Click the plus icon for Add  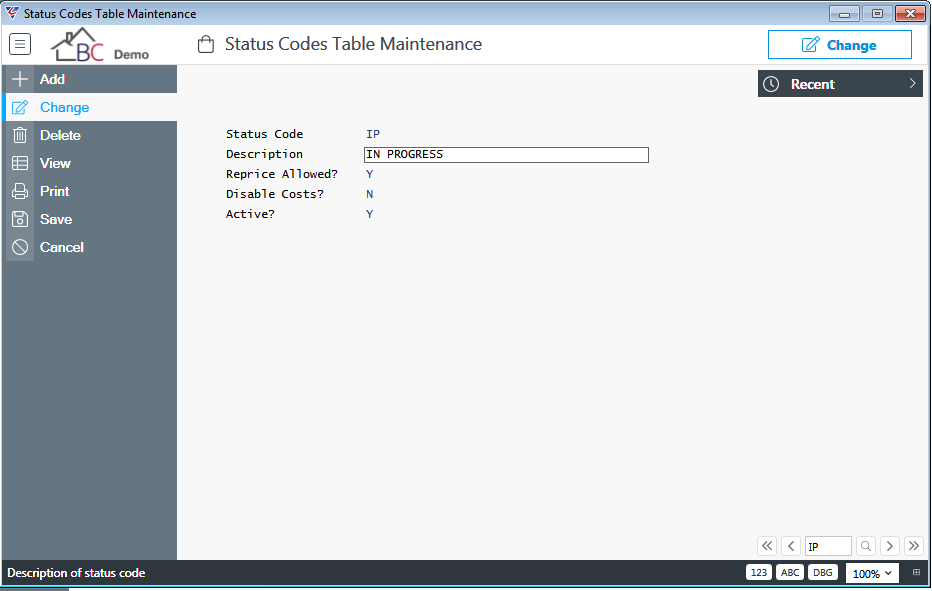click(x=20, y=79)
